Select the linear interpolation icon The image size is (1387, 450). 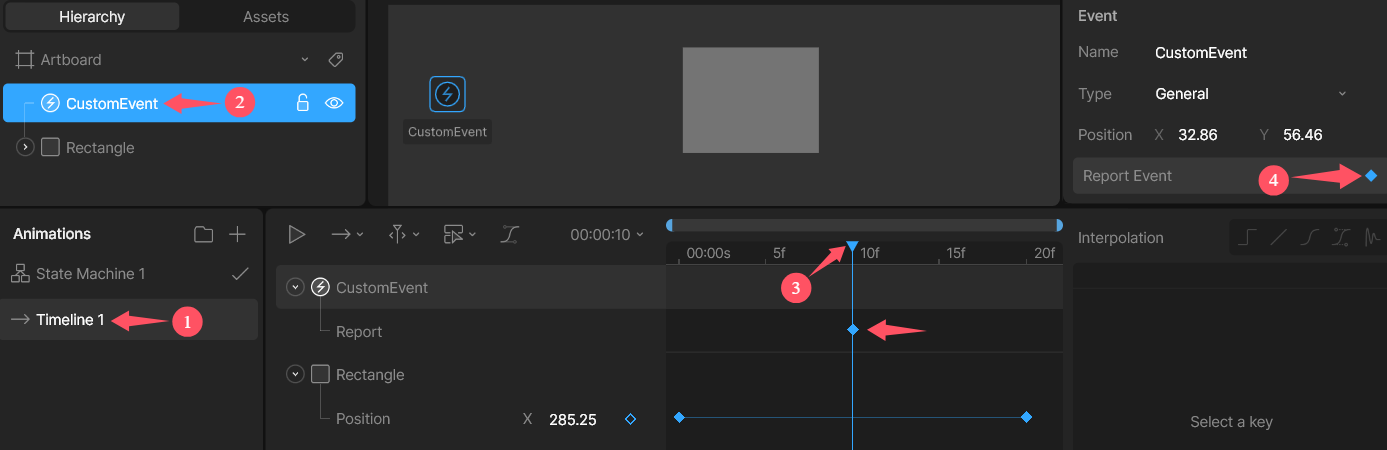coord(1278,238)
